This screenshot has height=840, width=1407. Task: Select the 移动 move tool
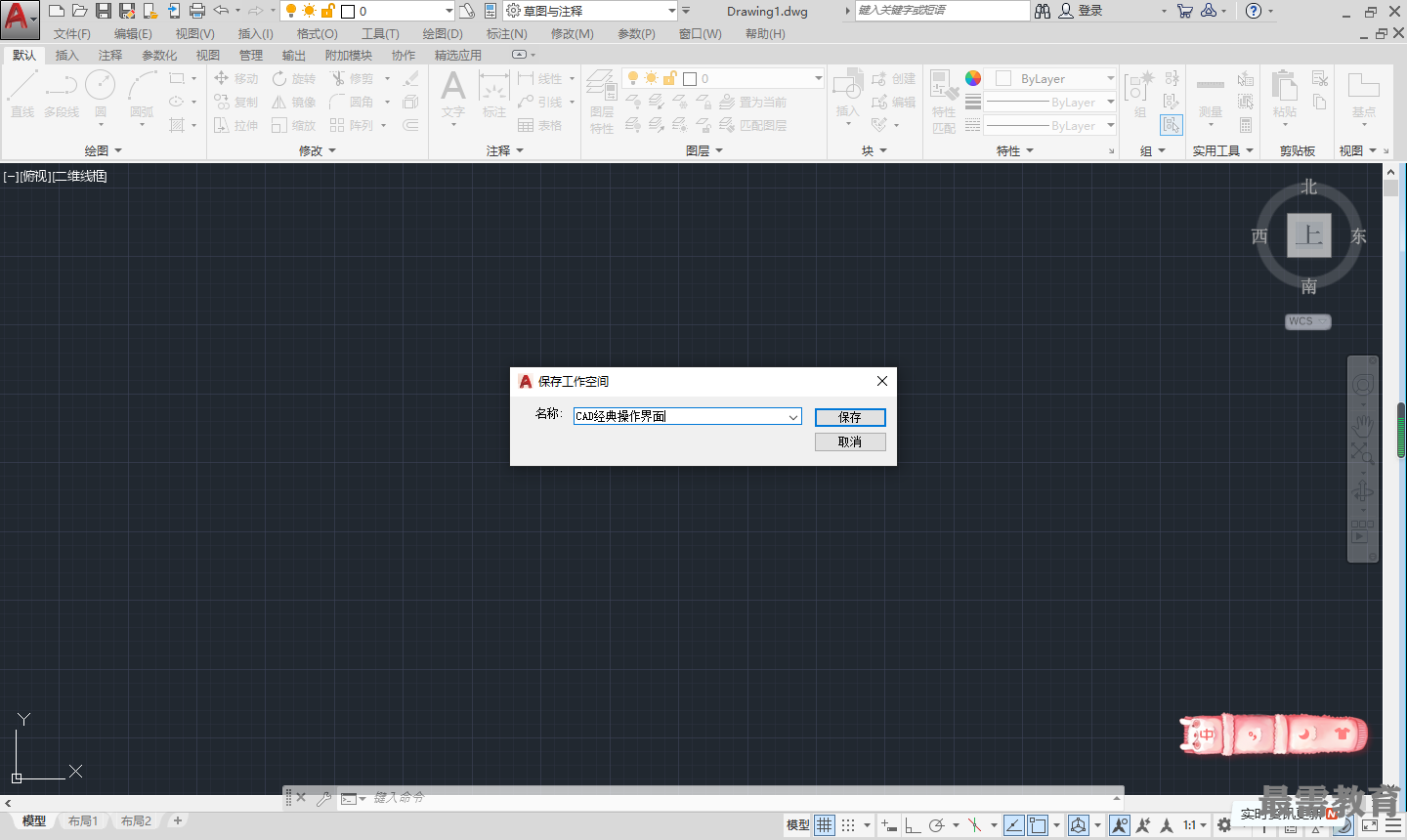tap(235, 78)
